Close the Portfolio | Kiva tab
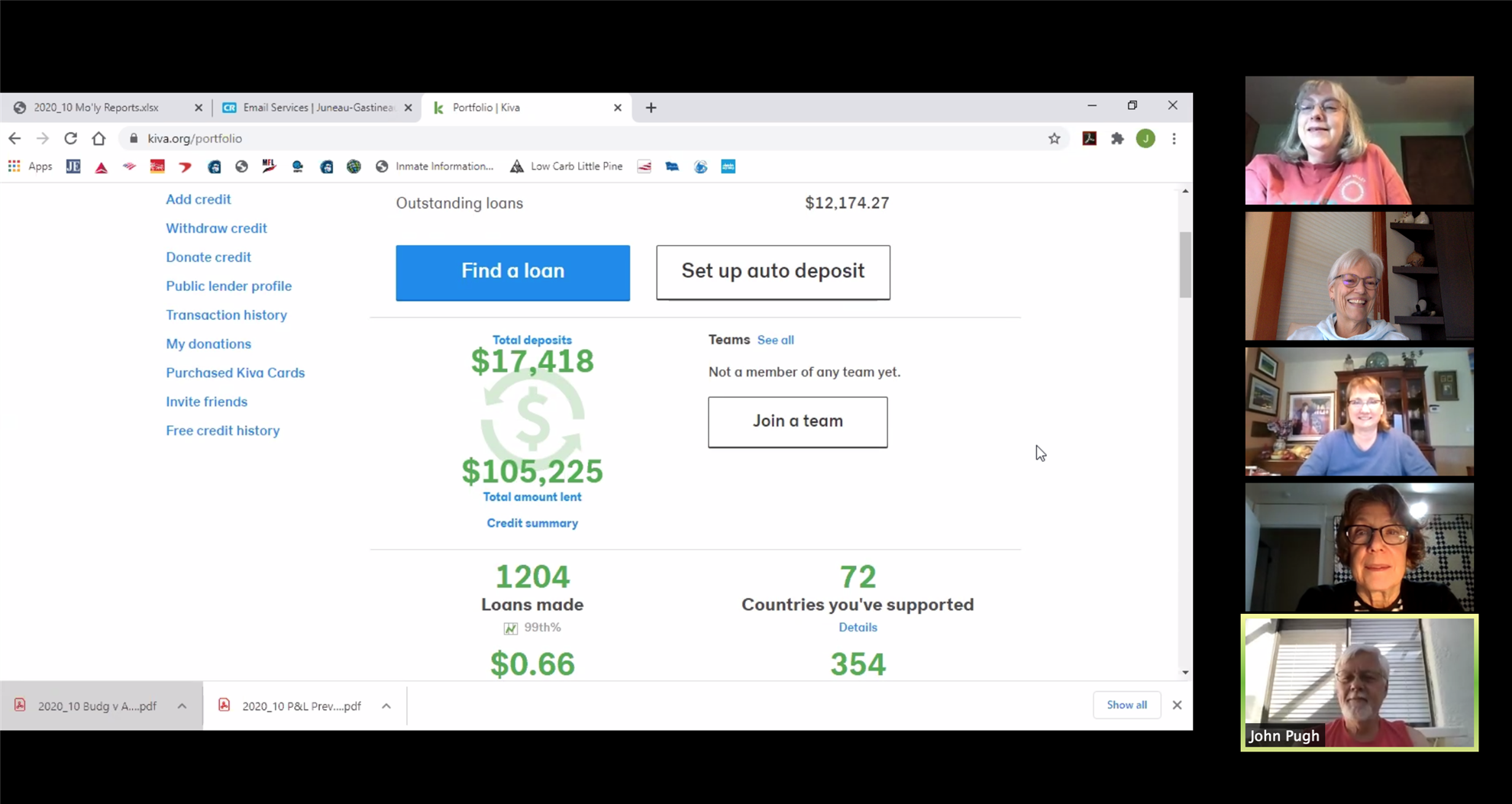The width and height of the screenshot is (1512, 804). [x=617, y=108]
